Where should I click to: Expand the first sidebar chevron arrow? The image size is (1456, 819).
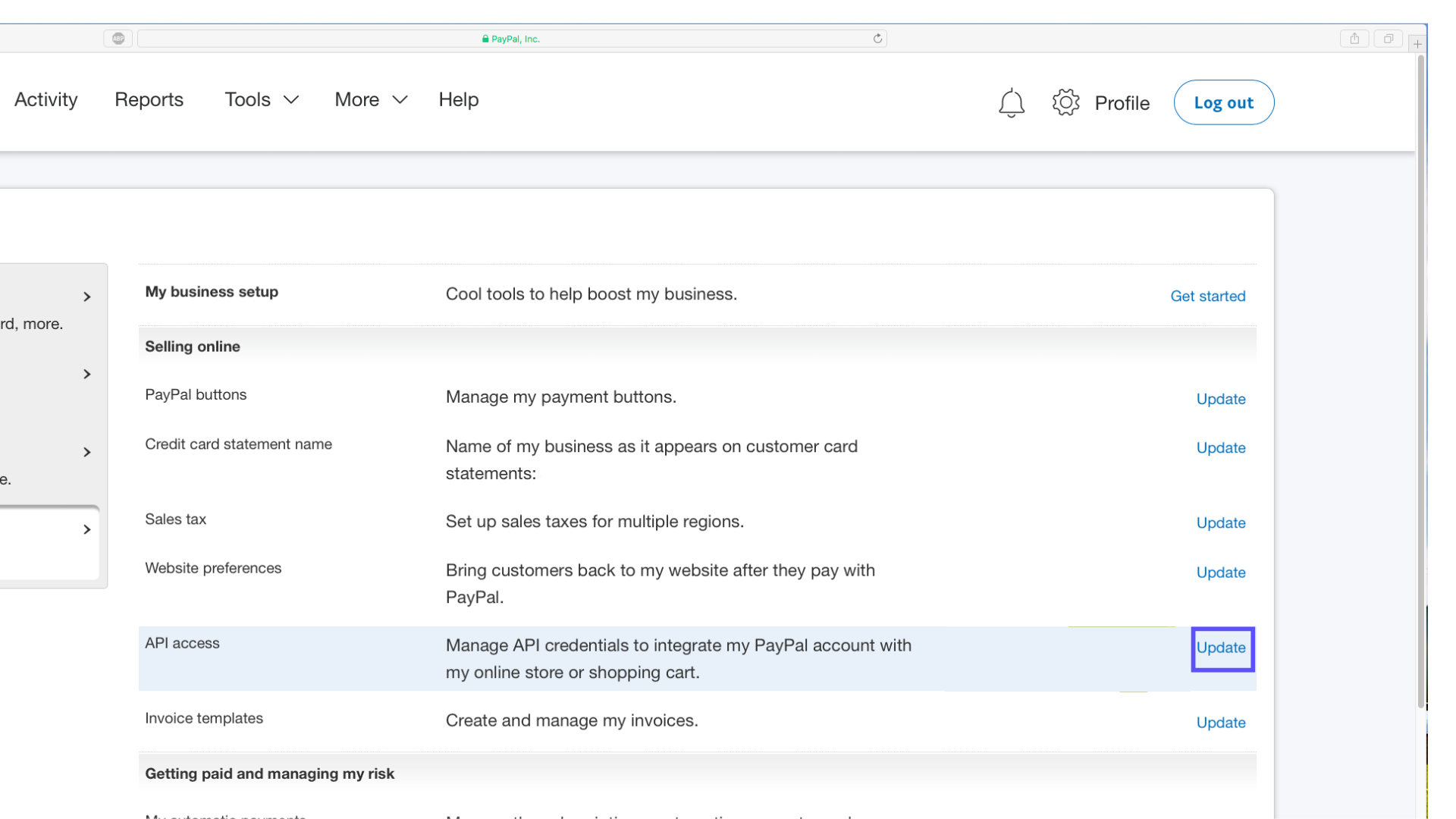87,297
